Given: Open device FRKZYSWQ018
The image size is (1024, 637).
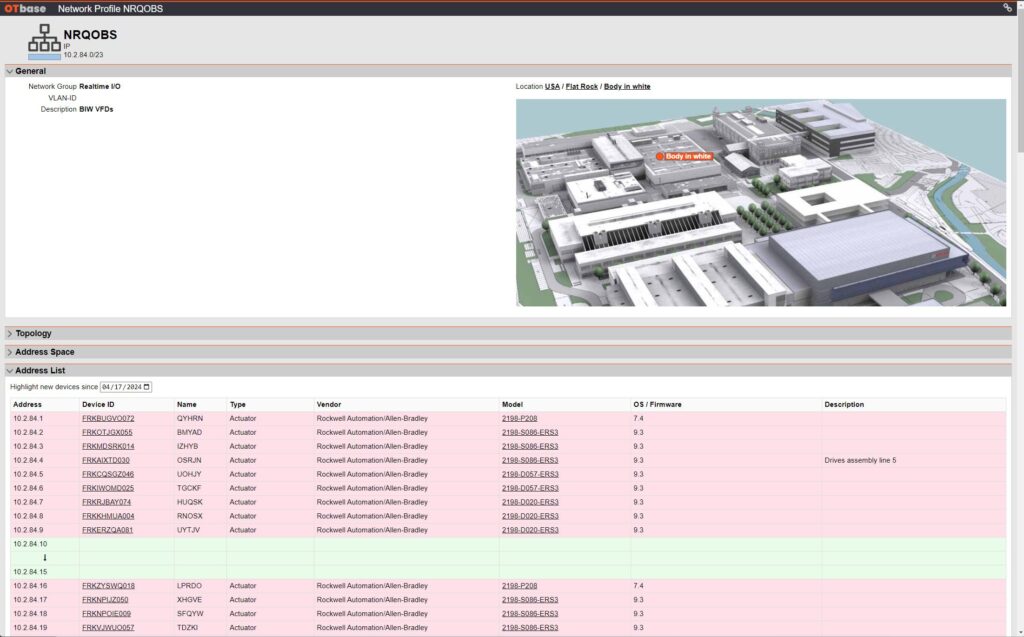Looking at the screenshot, I should (108, 586).
